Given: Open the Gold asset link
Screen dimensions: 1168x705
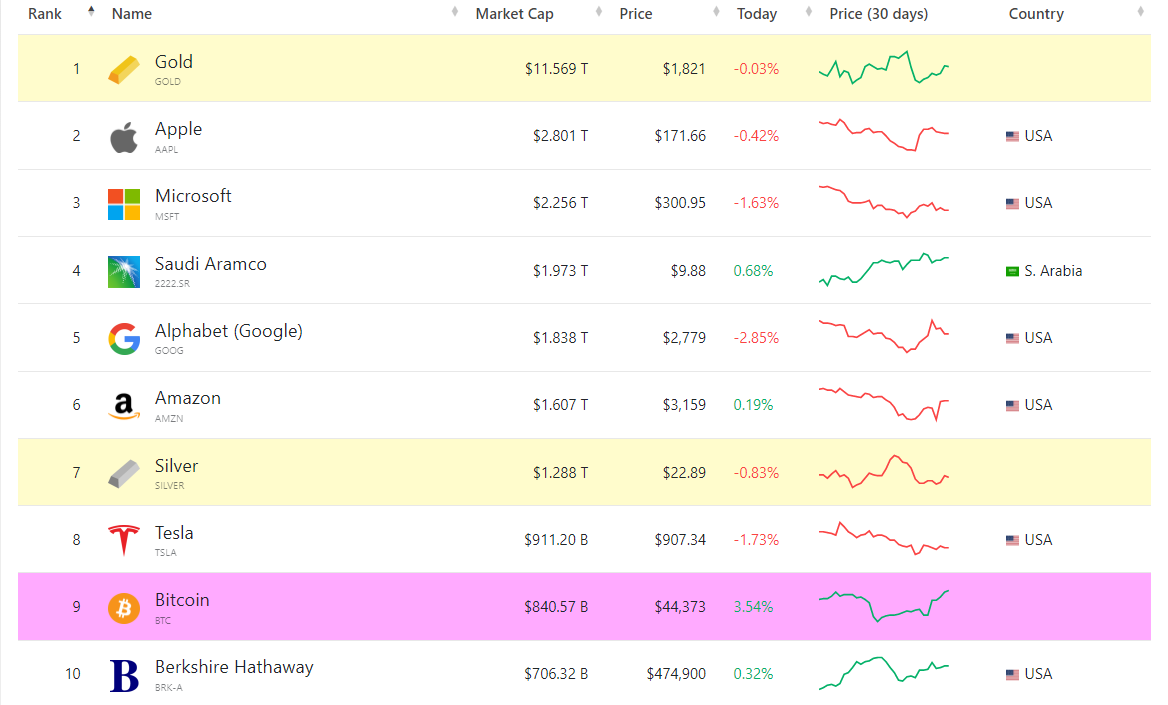Looking at the screenshot, I should tap(174, 62).
